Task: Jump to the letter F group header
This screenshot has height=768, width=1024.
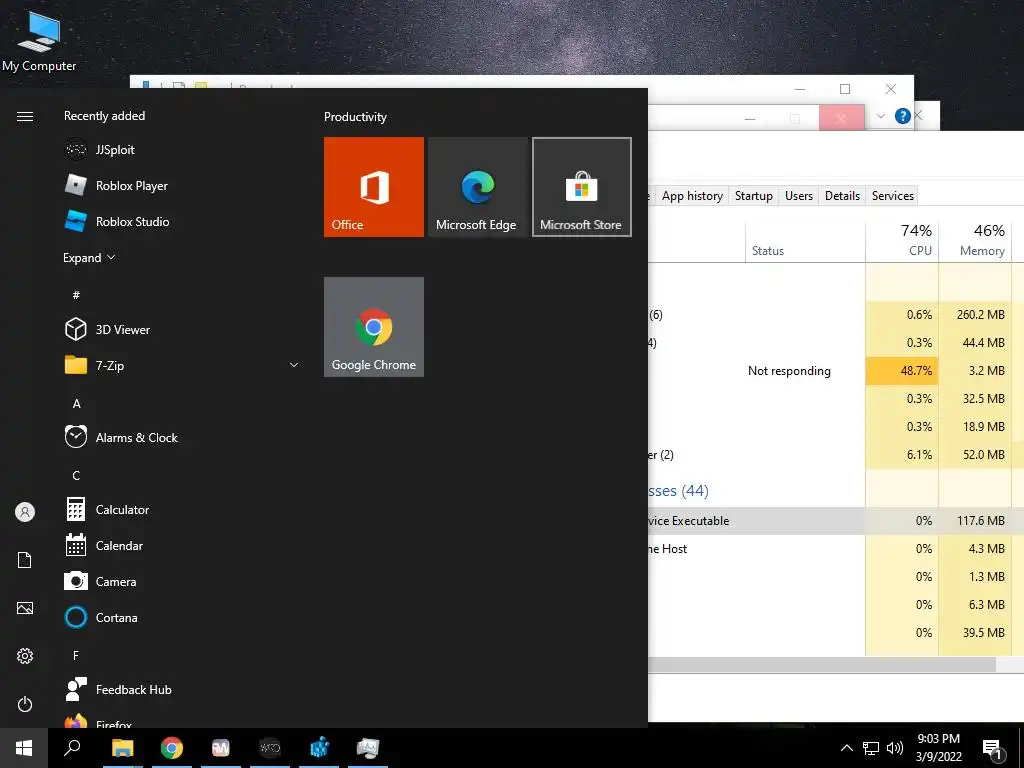Action: (x=76, y=655)
